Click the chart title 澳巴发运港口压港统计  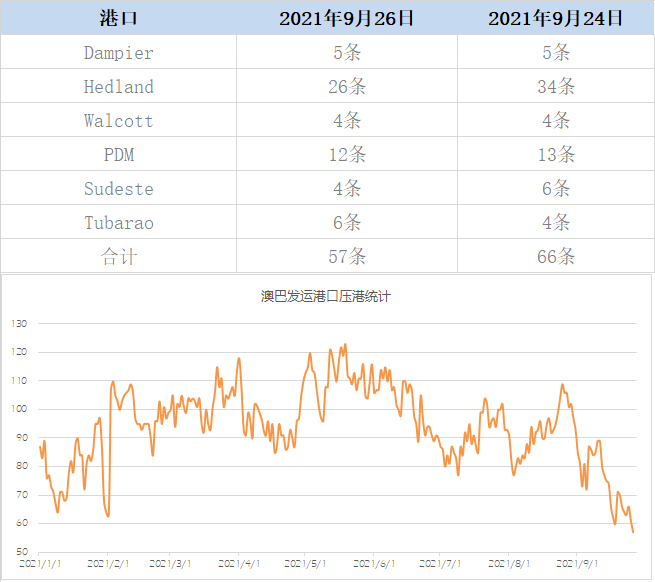tap(326, 296)
